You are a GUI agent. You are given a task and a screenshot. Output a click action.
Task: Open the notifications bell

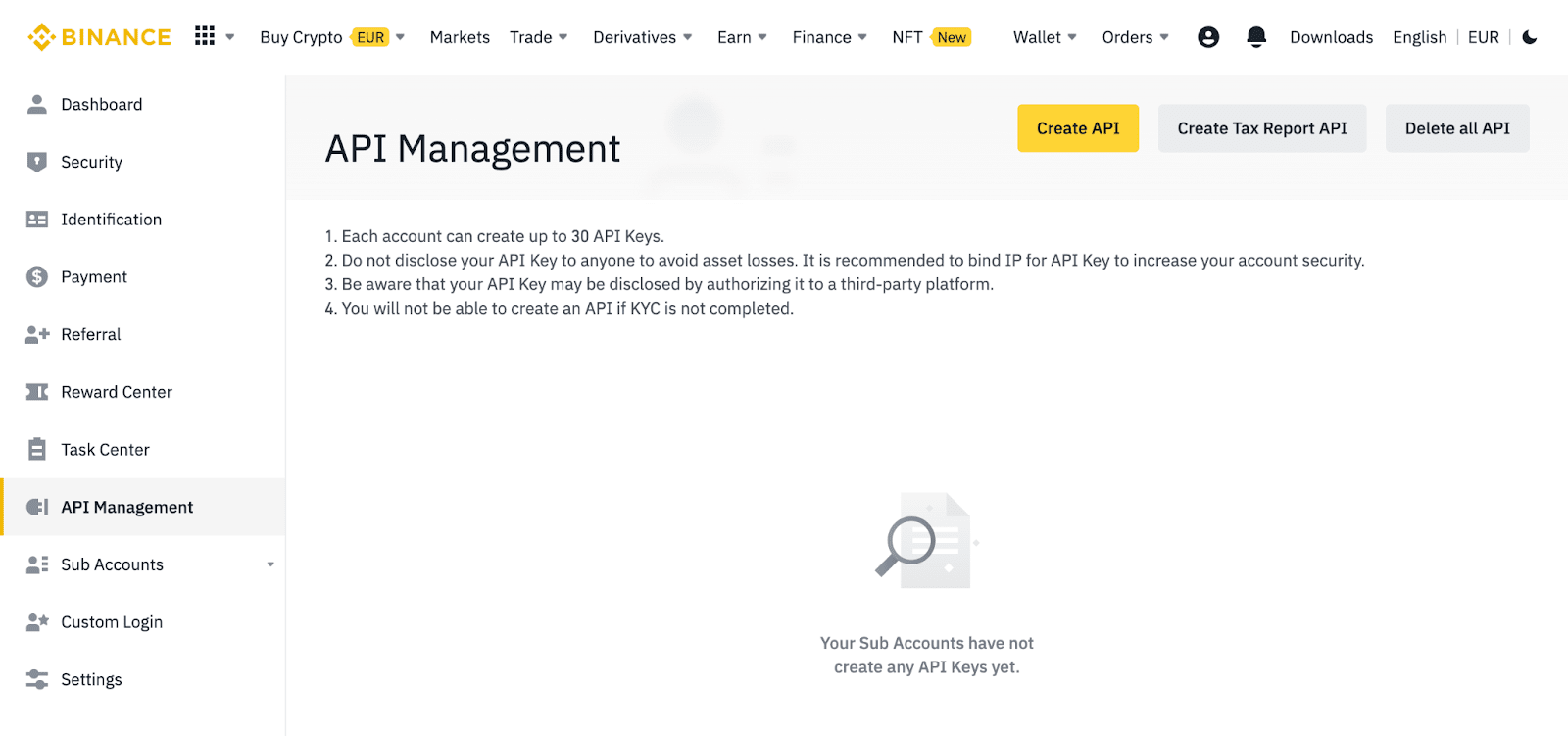click(1256, 37)
